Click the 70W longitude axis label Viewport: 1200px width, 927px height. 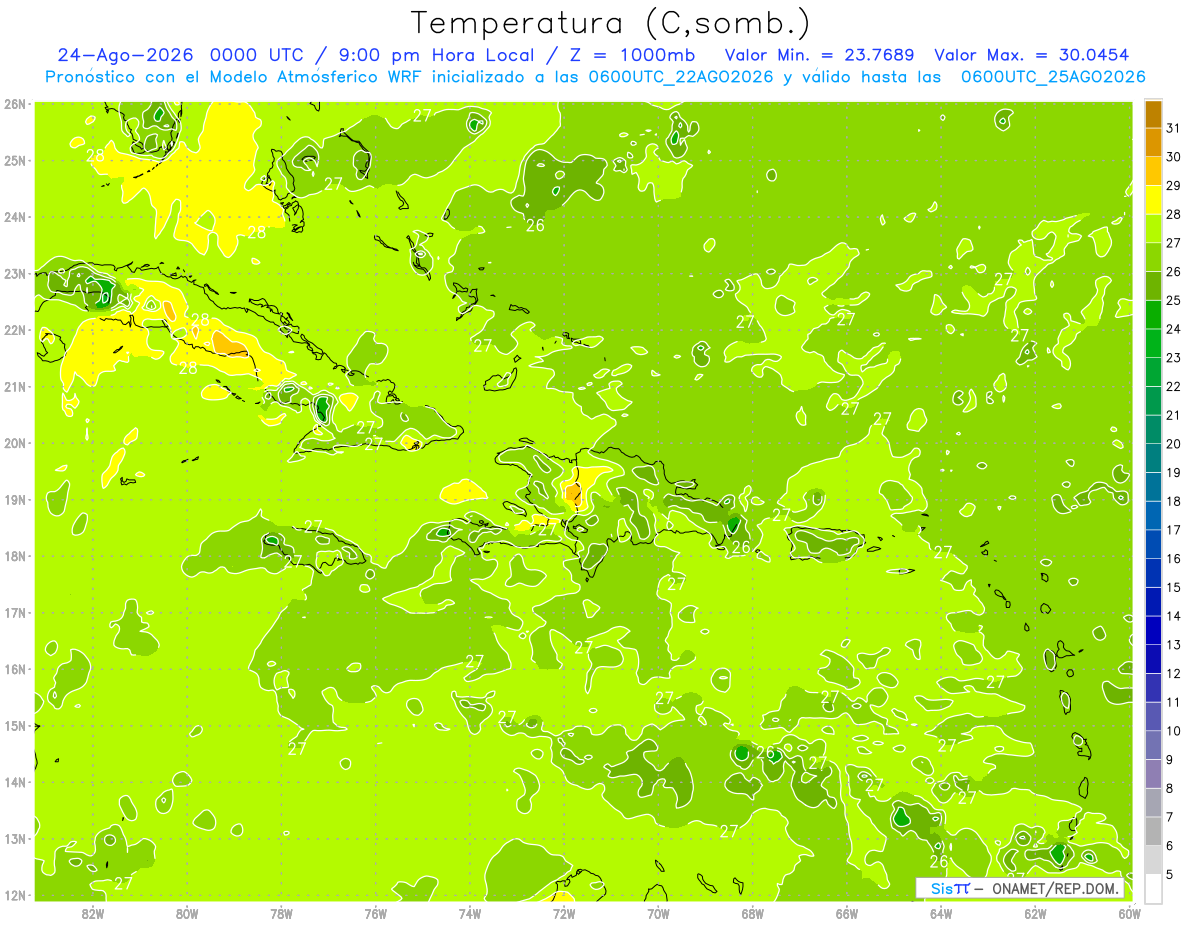tap(658, 913)
